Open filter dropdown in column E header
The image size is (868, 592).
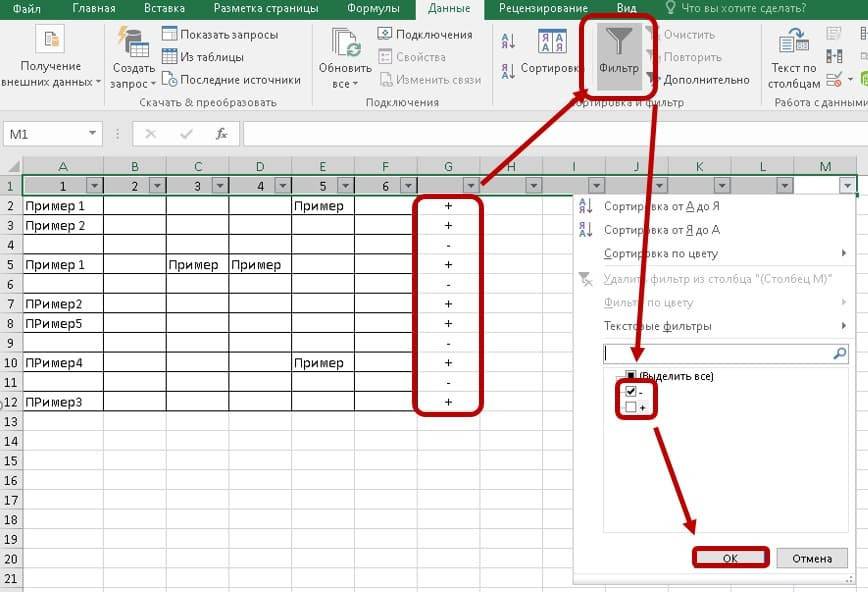click(x=345, y=186)
